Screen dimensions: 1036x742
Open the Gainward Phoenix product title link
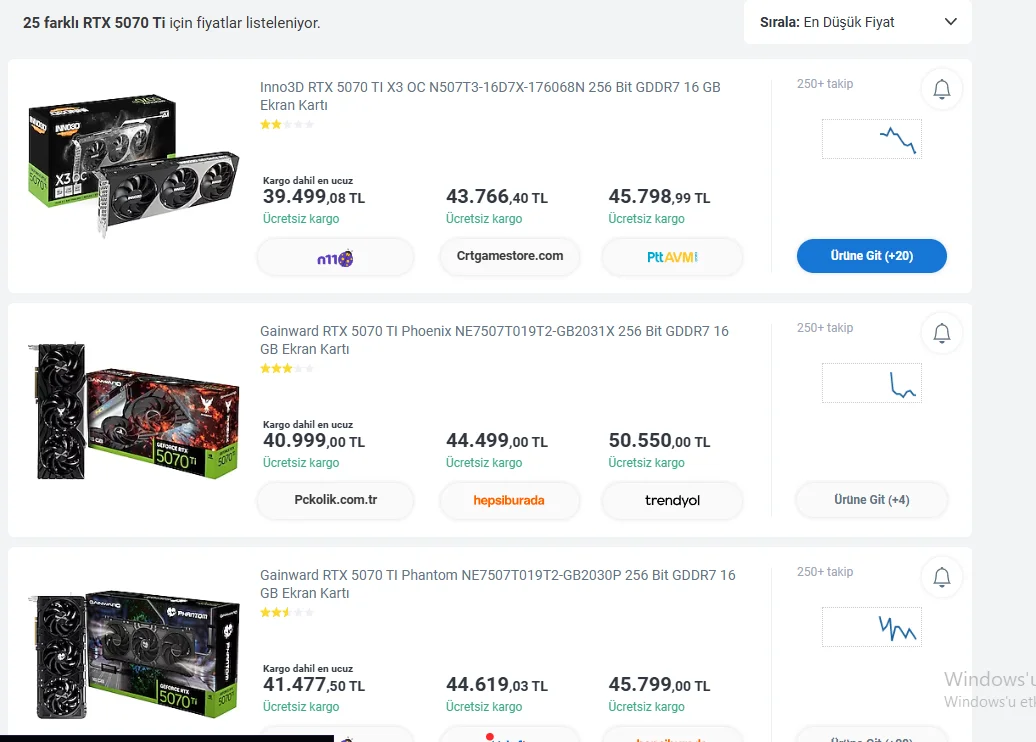tap(494, 340)
